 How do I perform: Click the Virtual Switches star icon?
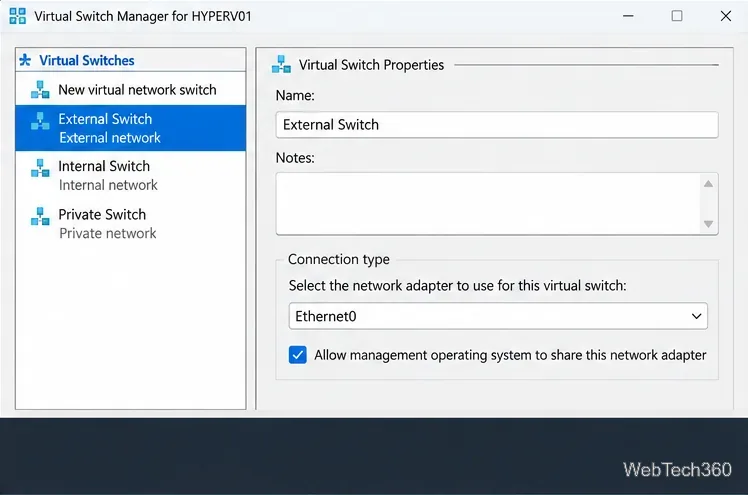(25, 60)
